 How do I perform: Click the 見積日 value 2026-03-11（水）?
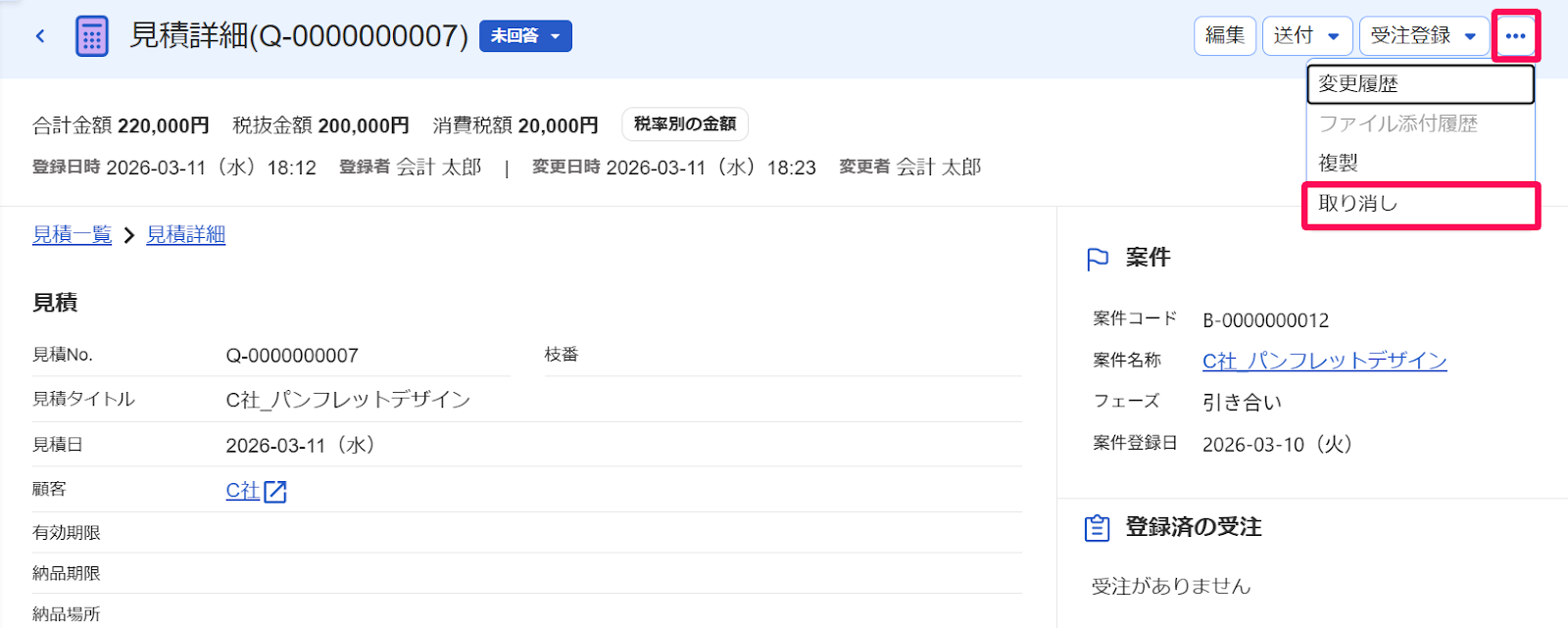point(301,446)
